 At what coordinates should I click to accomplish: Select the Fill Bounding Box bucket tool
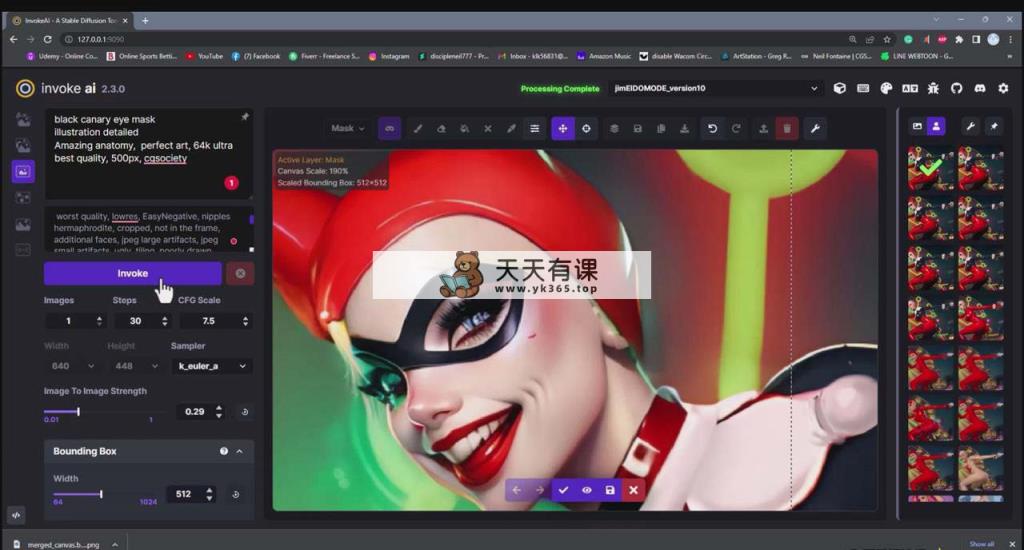pos(464,129)
